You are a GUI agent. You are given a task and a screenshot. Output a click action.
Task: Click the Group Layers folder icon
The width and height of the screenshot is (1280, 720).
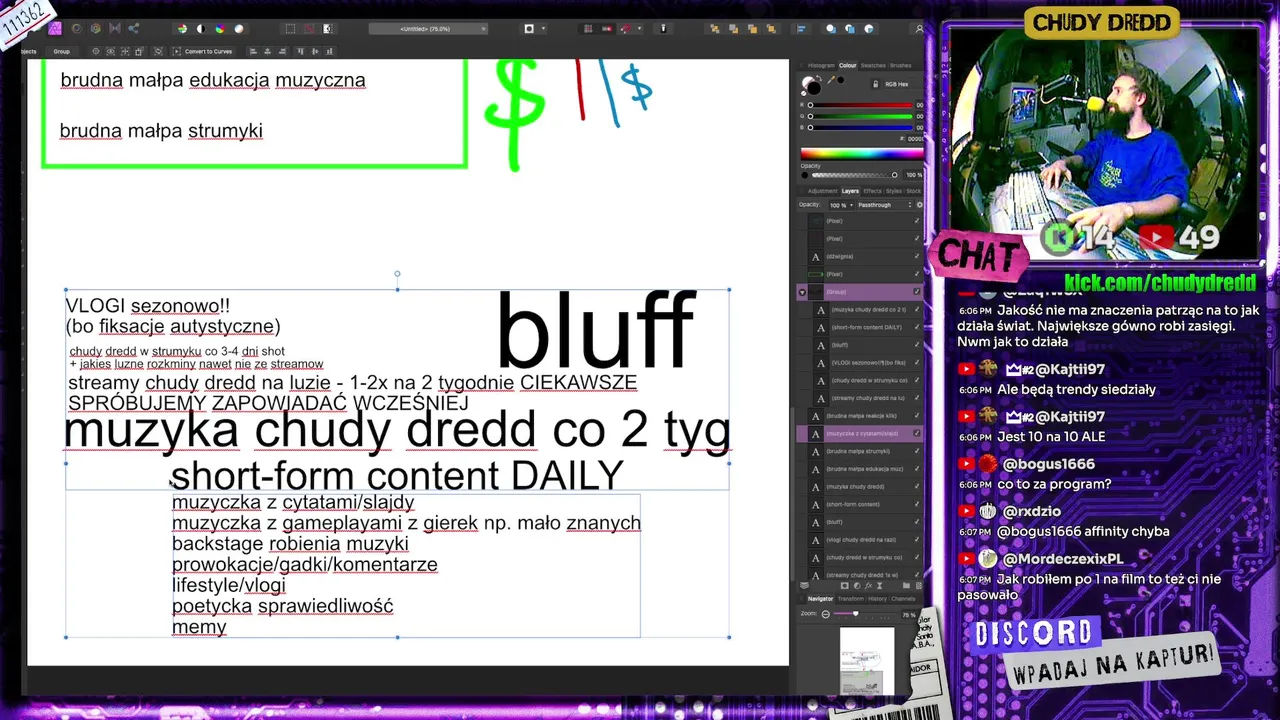[x=906, y=586]
